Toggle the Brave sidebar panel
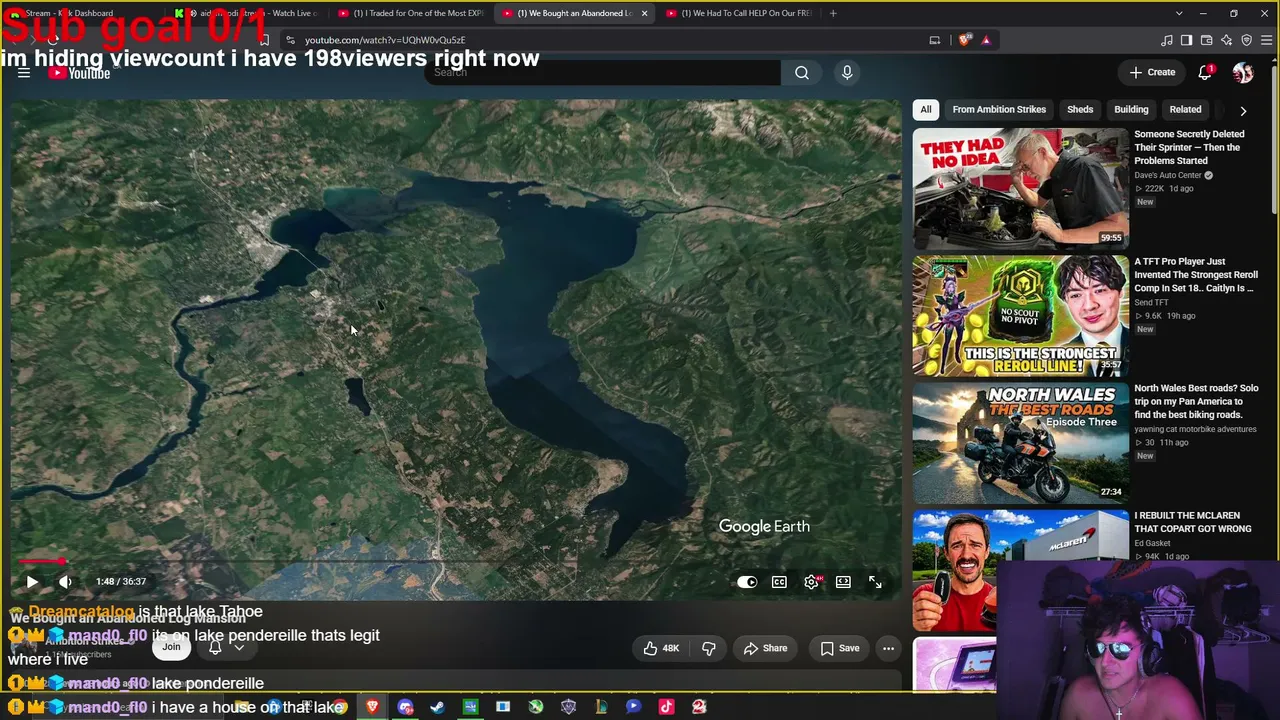 coord(1186,40)
